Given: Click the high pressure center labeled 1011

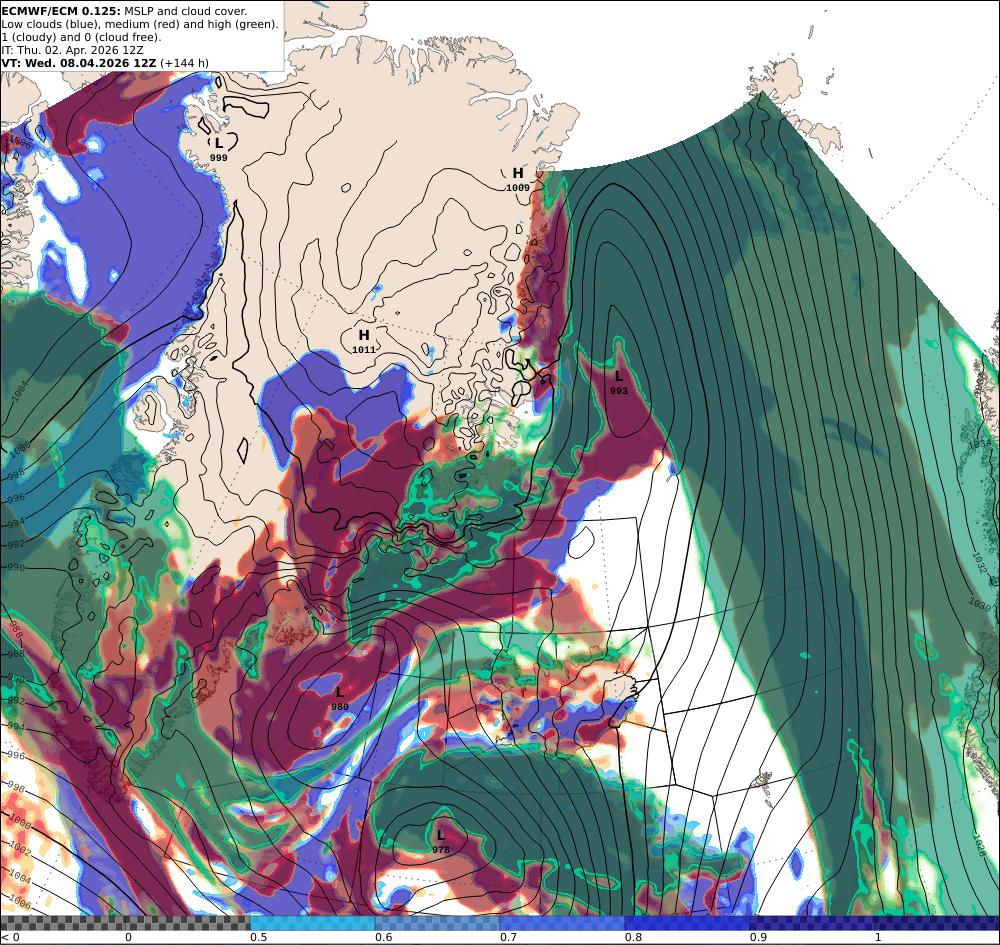Looking at the screenshot, I should 364,341.
